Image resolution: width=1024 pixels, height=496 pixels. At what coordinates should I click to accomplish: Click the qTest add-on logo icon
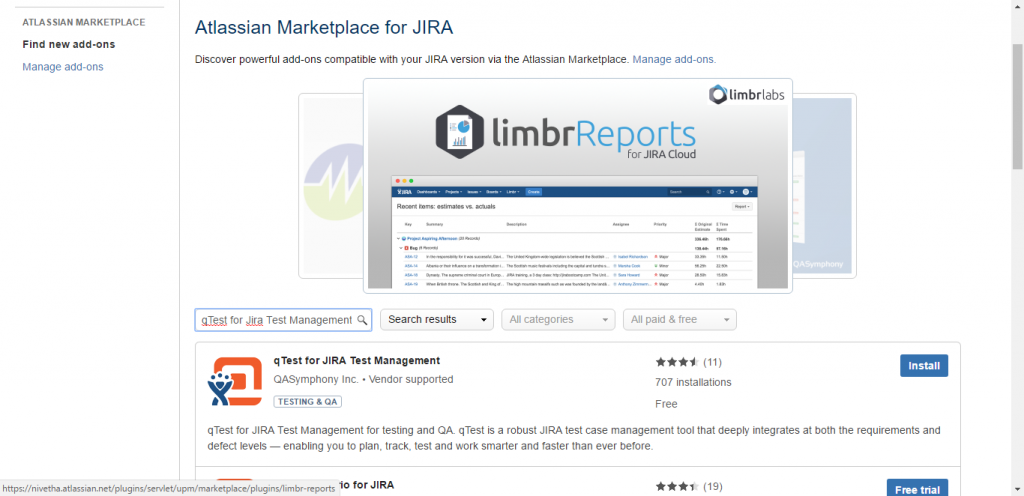tap(235, 382)
